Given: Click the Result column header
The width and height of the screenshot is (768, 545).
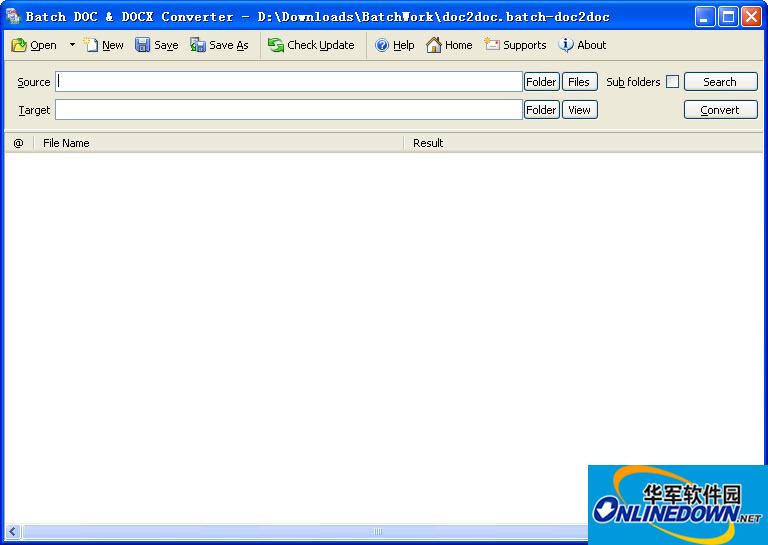Looking at the screenshot, I should pos(583,143).
